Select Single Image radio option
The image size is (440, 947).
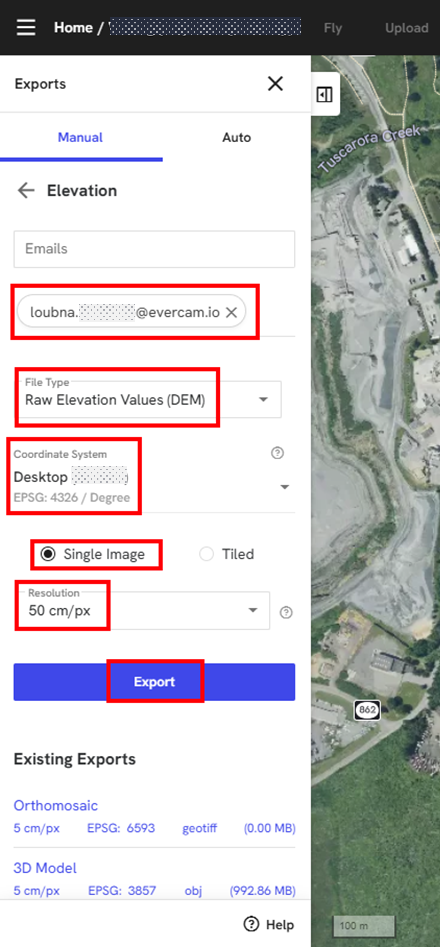49,554
